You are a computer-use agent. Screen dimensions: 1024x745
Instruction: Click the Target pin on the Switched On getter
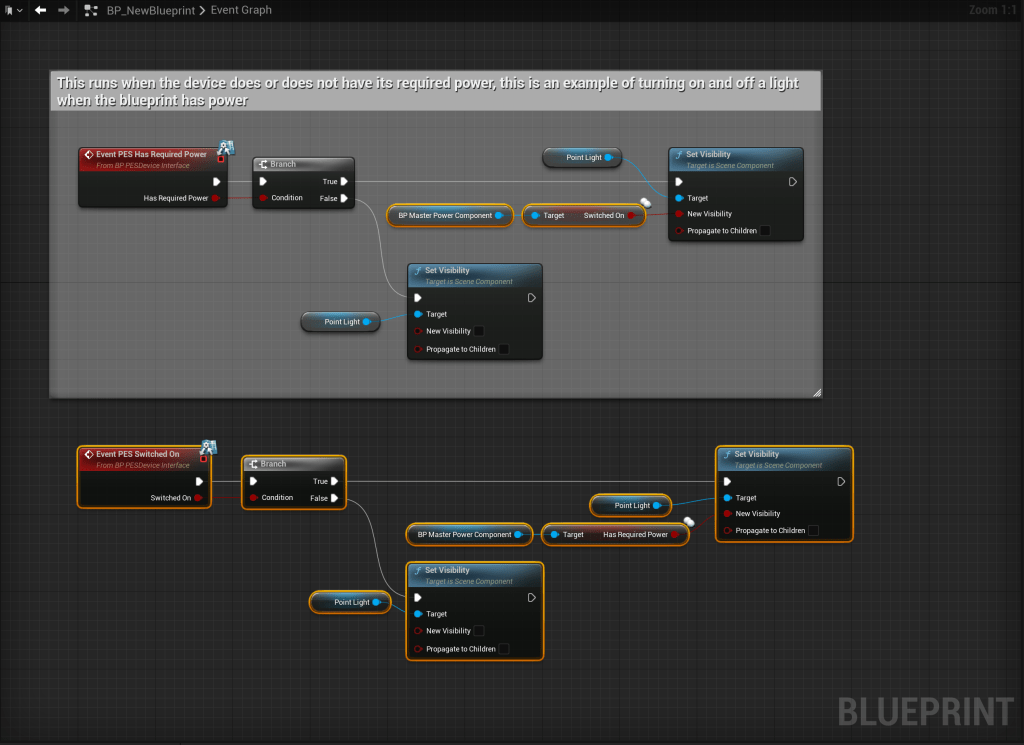click(x=536, y=215)
